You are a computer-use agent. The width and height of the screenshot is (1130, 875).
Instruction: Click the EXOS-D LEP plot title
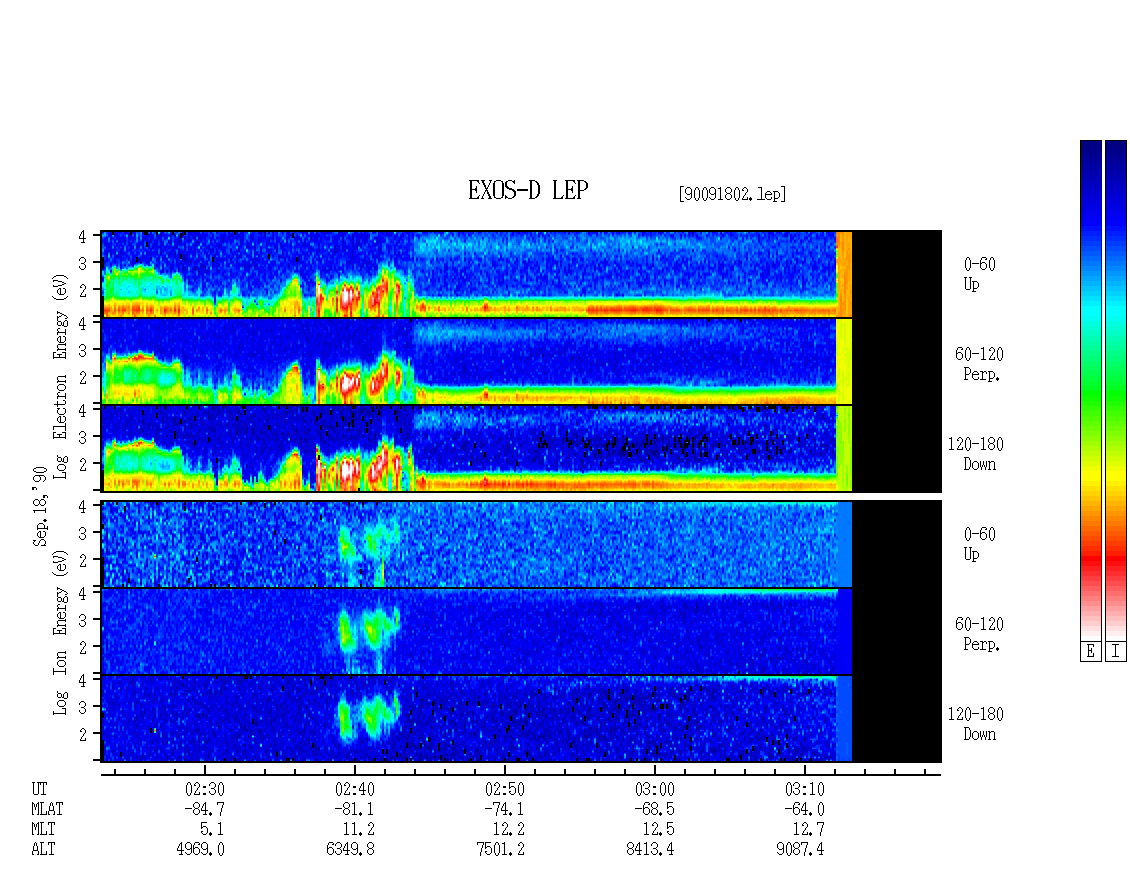point(528,190)
